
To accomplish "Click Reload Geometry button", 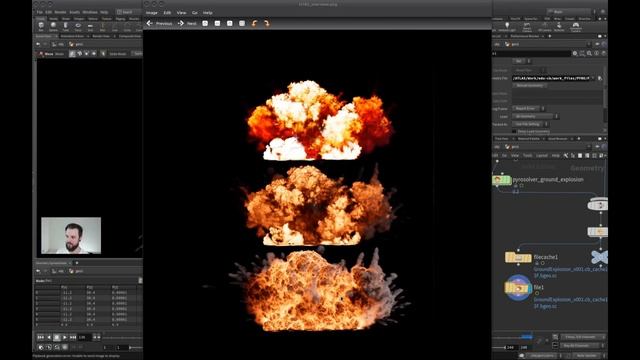I will 530,86.
